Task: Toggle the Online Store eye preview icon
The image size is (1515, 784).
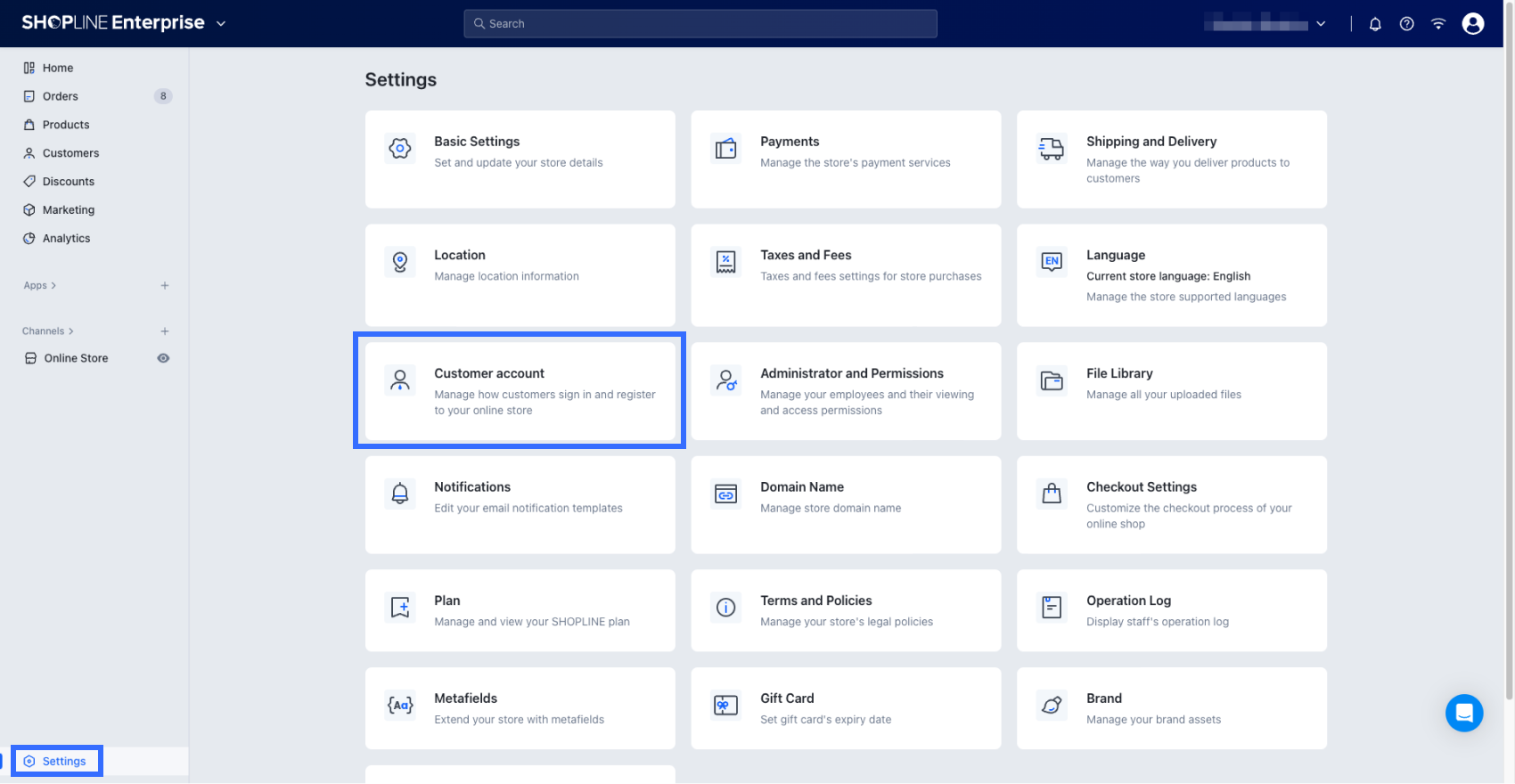Action: 163,358
